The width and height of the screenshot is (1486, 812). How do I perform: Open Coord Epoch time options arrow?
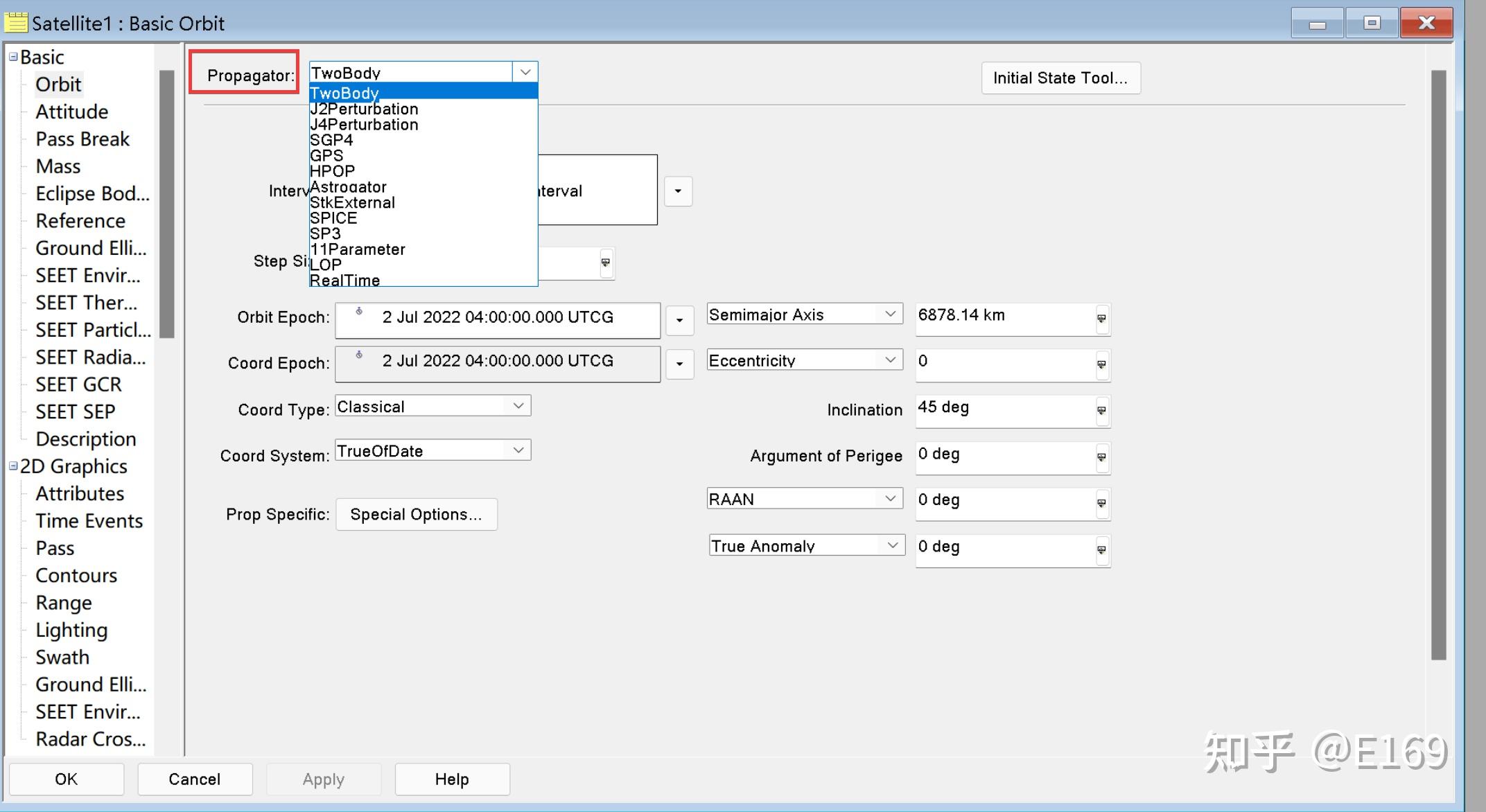pyautogui.click(x=679, y=364)
